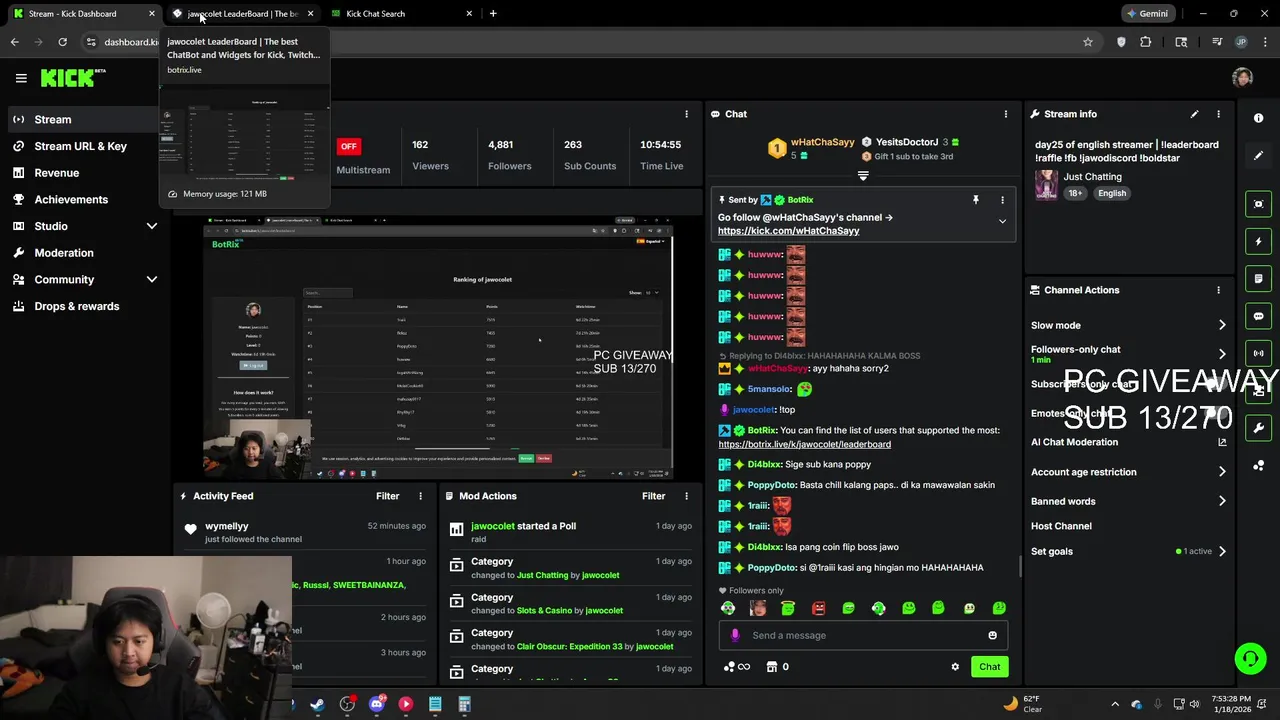
Task: Switch to Kick Chat Search browser tab
Action: [x=400, y=14]
